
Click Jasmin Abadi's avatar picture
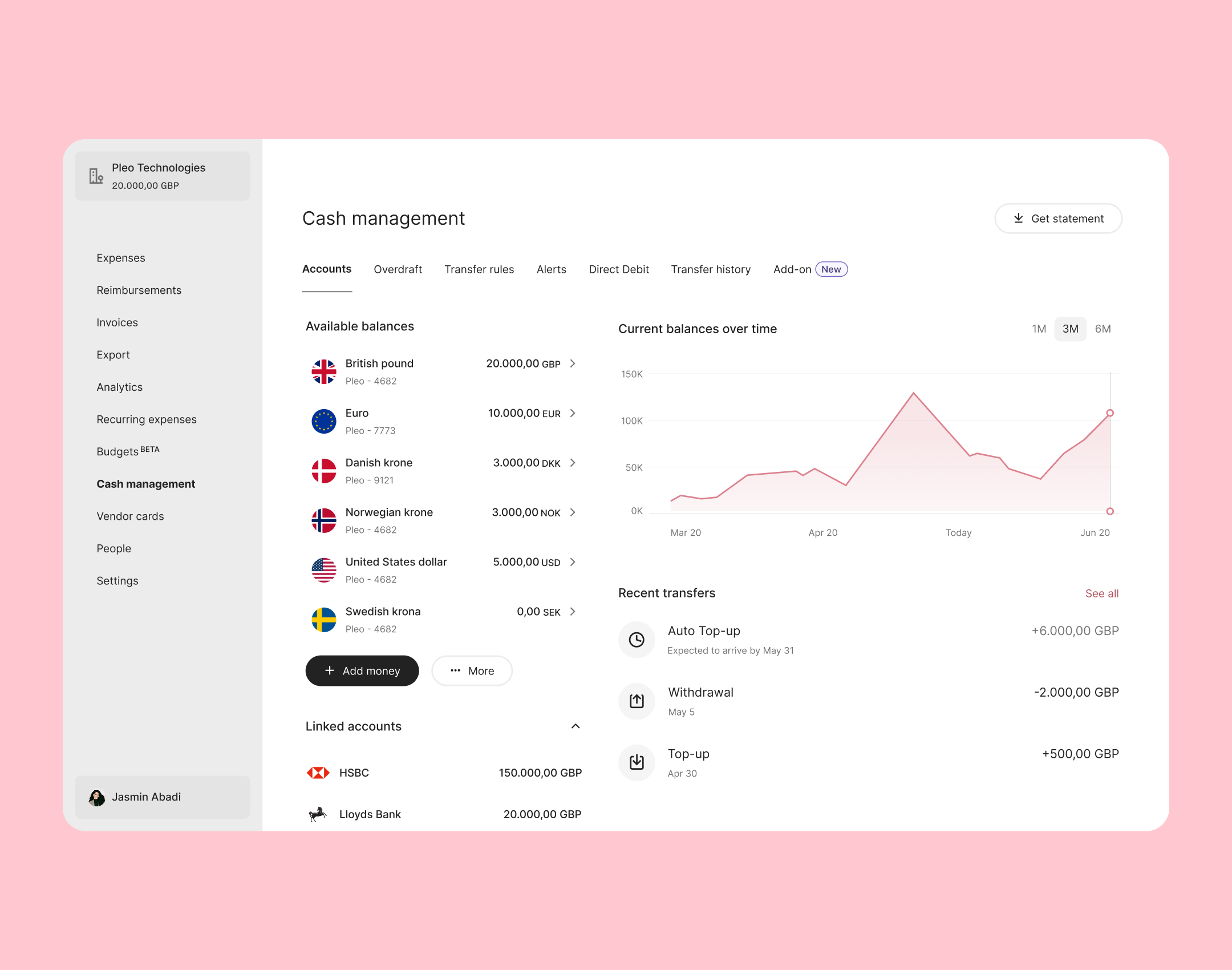96,797
